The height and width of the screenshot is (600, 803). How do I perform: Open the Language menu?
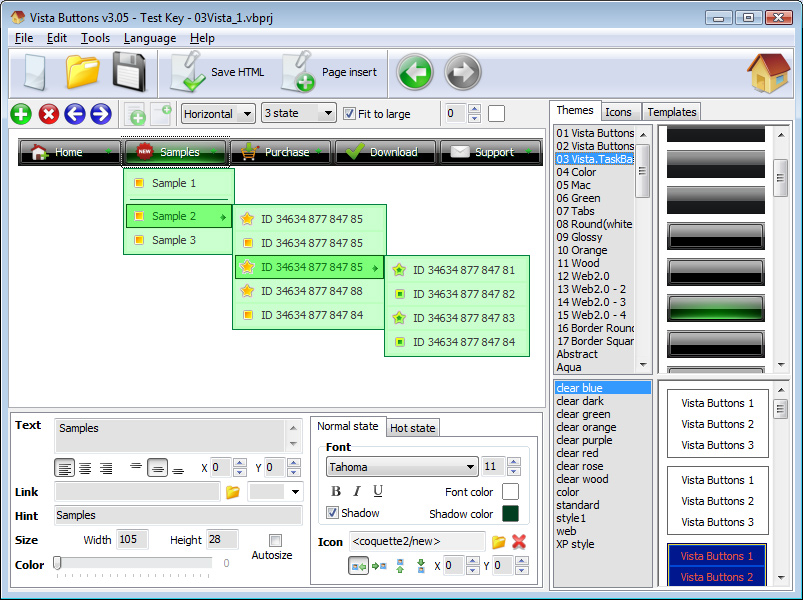149,38
